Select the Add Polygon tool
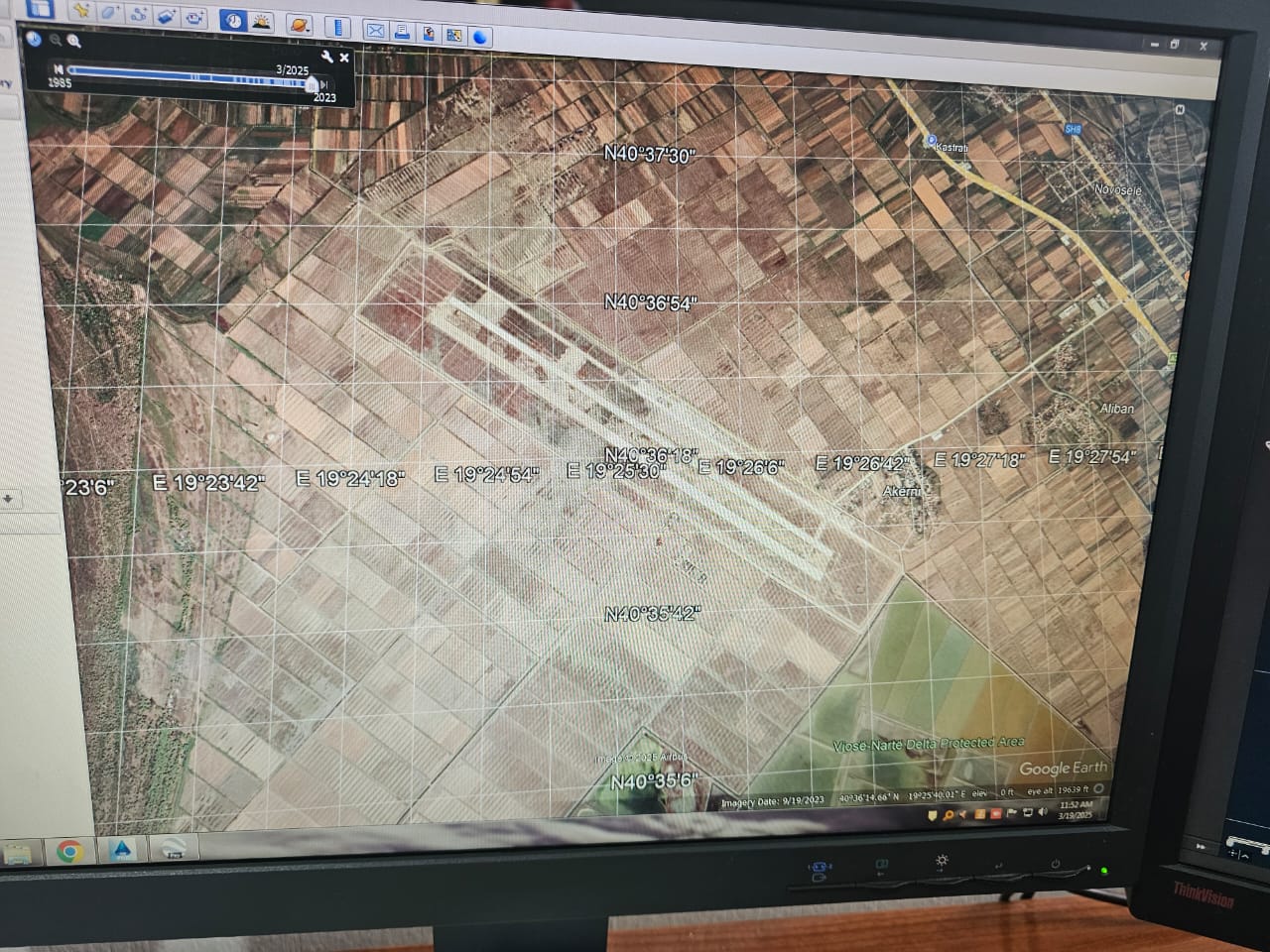This screenshot has height=952, width=1270. (x=110, y=13)
